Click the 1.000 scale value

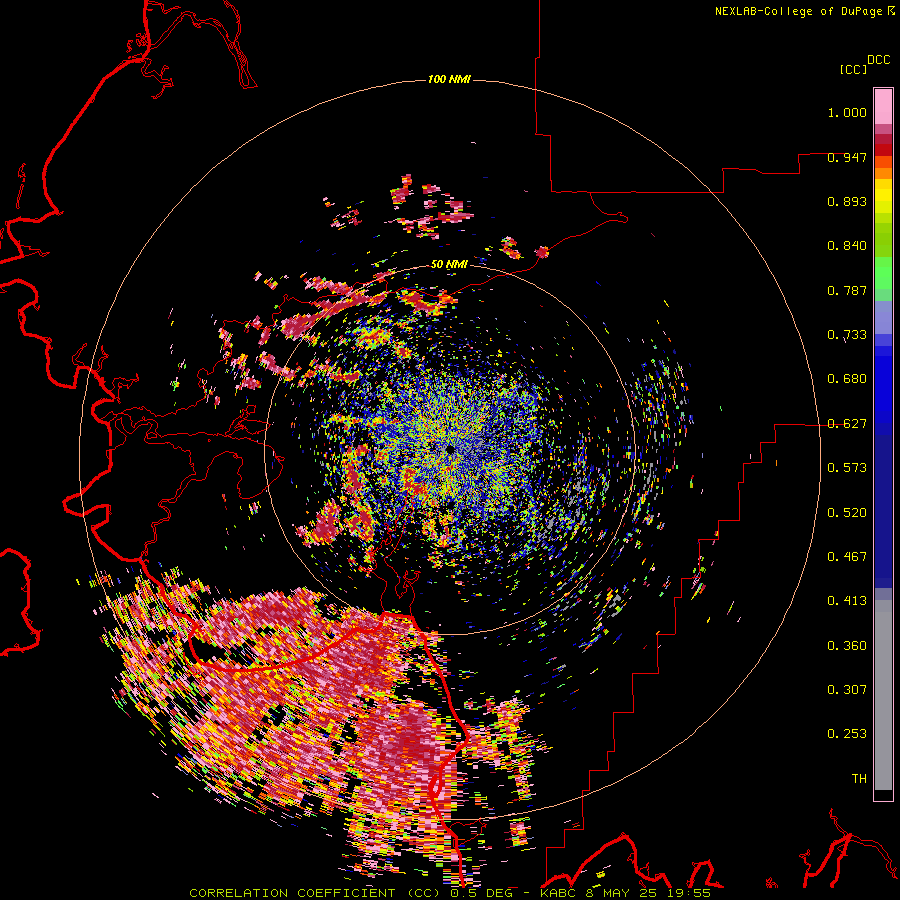[x=847, y=112]
